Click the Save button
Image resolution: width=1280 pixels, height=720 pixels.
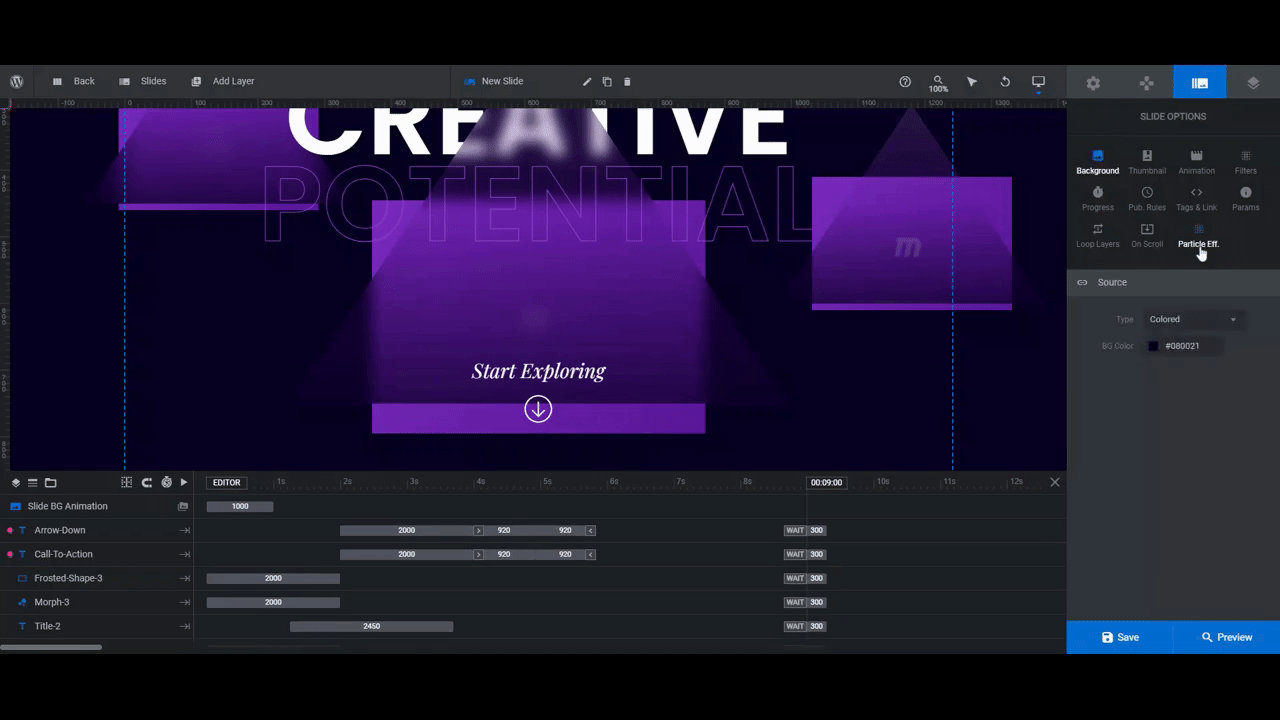1120,637
